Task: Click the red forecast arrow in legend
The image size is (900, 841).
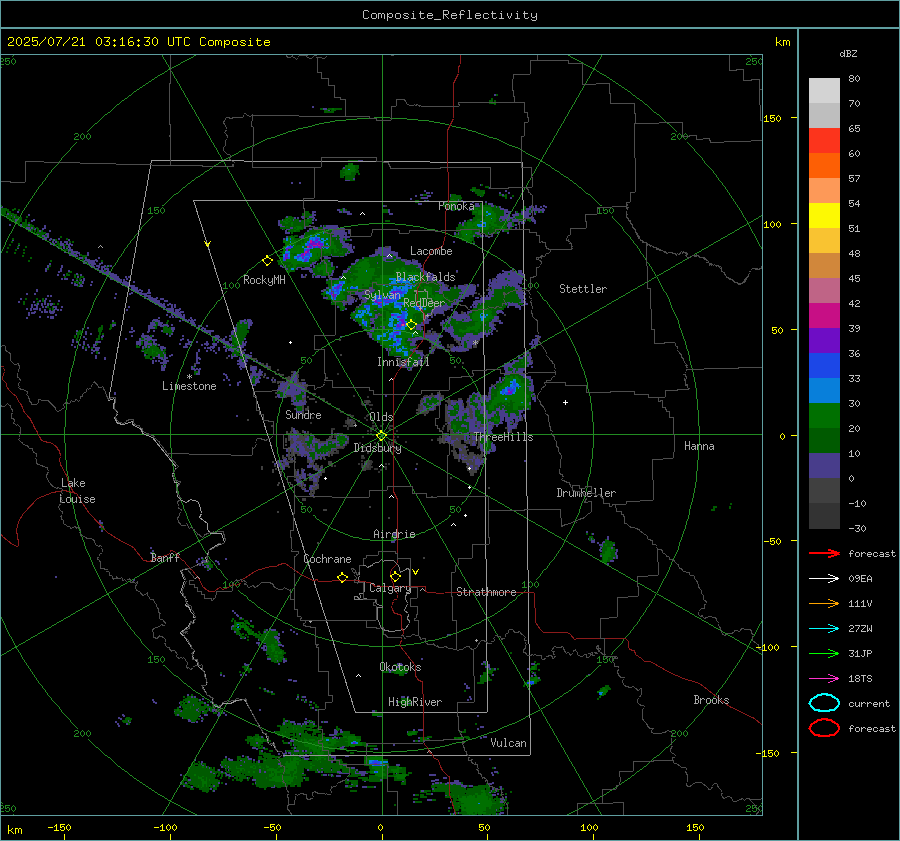Action: click(824, 553)
